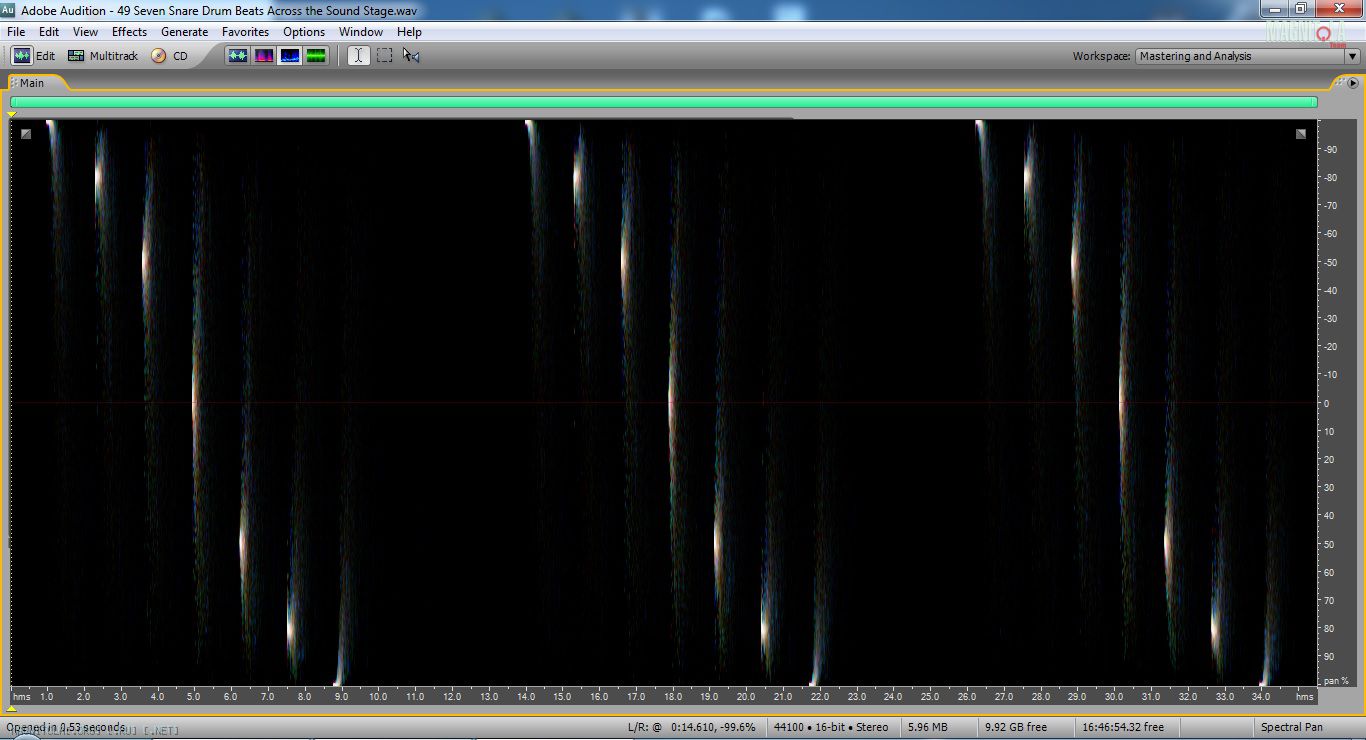This screenshot has height=740, width=1366.
Task: Click the 5.96 MB status entry
Action: (927, 727)
